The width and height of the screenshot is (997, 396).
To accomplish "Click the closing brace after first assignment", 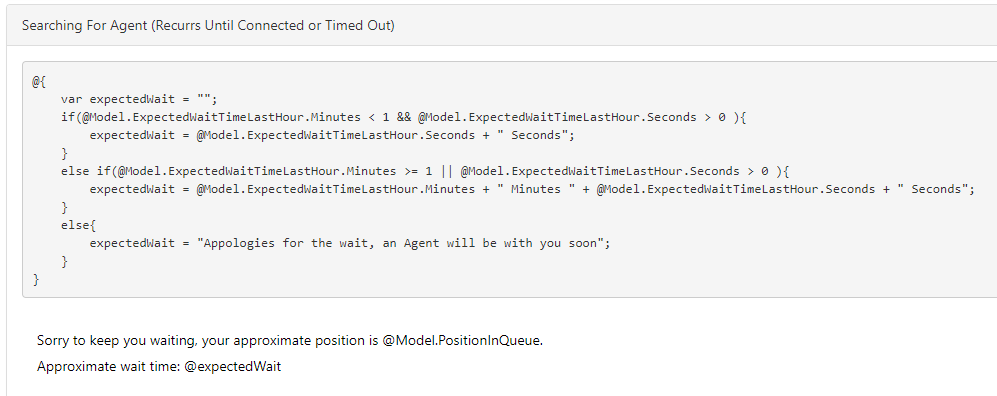I will (64, 153).
